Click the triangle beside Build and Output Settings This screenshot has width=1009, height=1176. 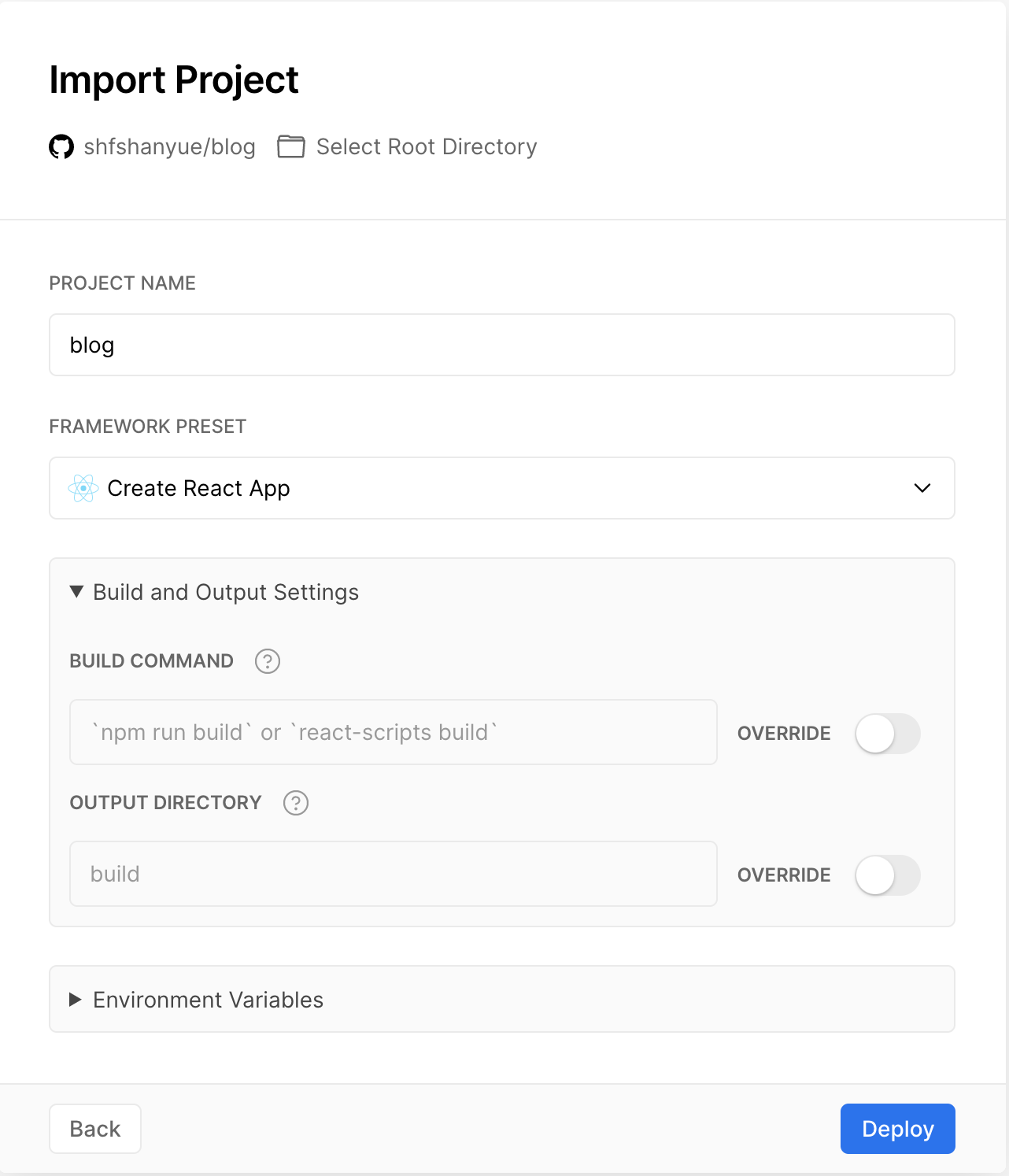coord(76,592)
